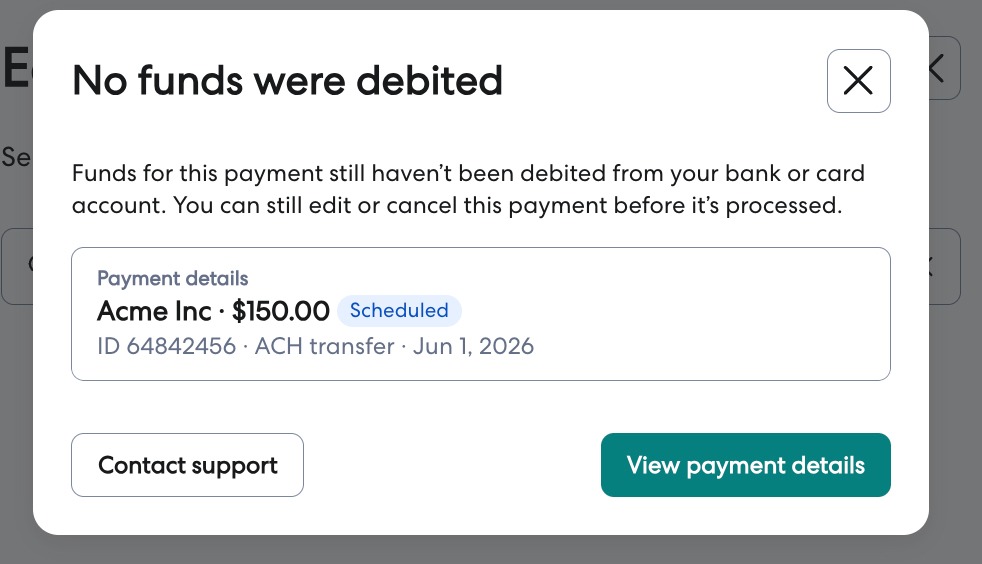Click the Contact support button

(187, 465)
